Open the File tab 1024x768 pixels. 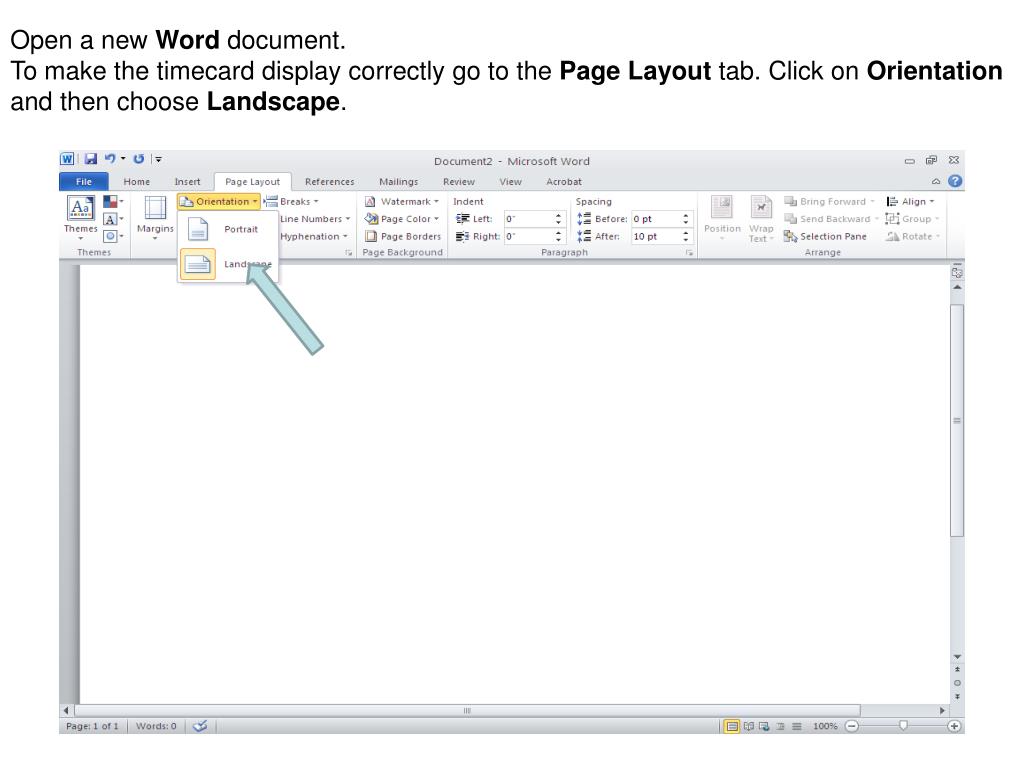pos(84,182)
